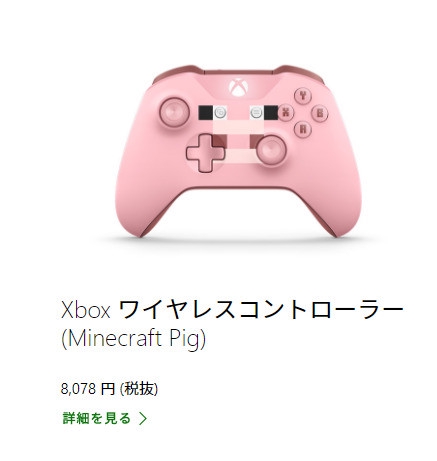Viewport: 437px width, 461px height.
Task: Click the B button on the controller image
Action: coord(320,113)
